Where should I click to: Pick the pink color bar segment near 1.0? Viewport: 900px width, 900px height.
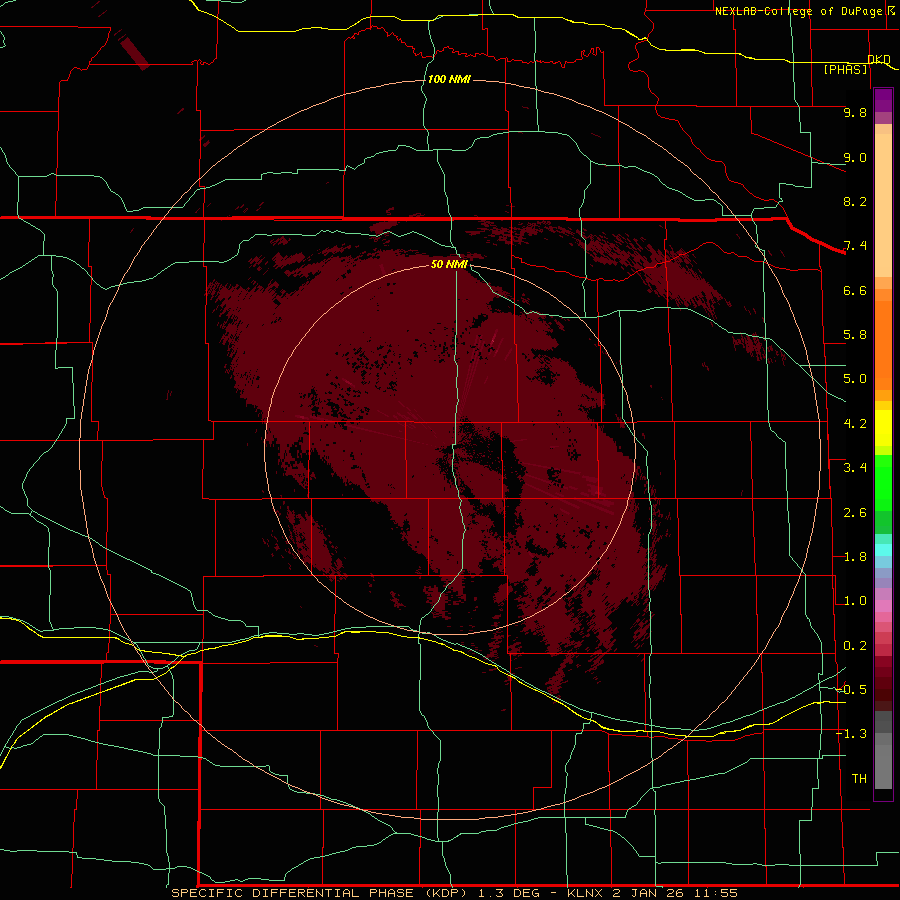(x=883, y=606)
